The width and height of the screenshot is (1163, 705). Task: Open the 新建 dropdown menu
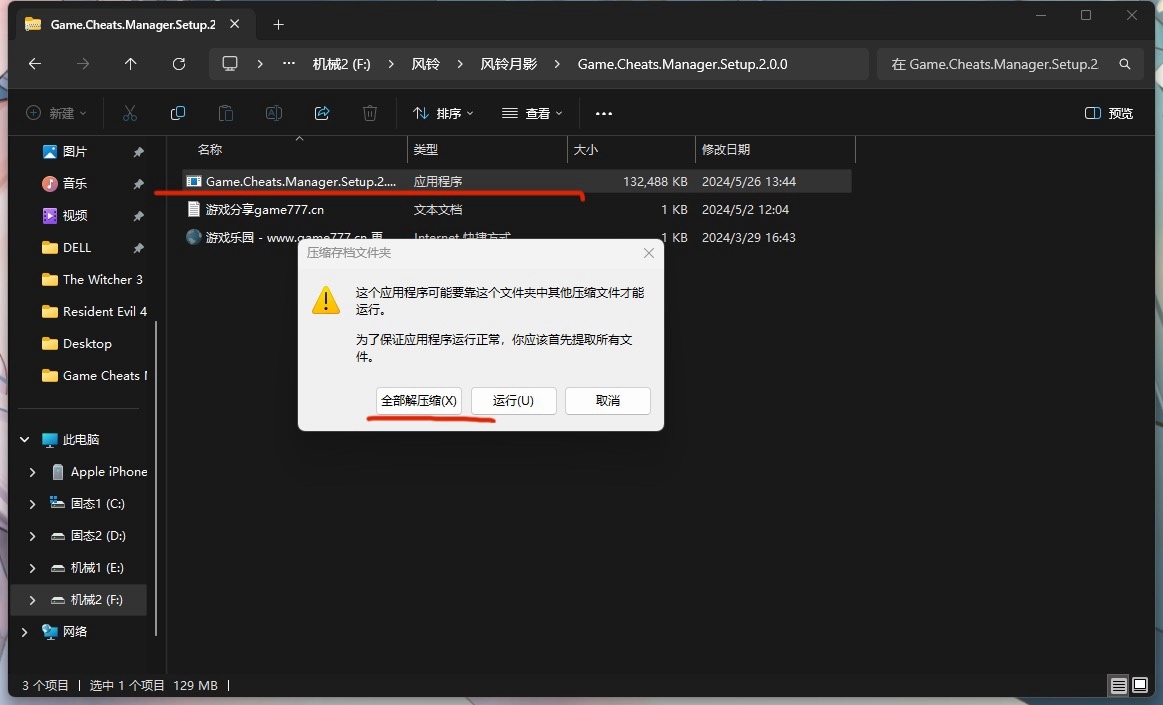pos(56,113)
